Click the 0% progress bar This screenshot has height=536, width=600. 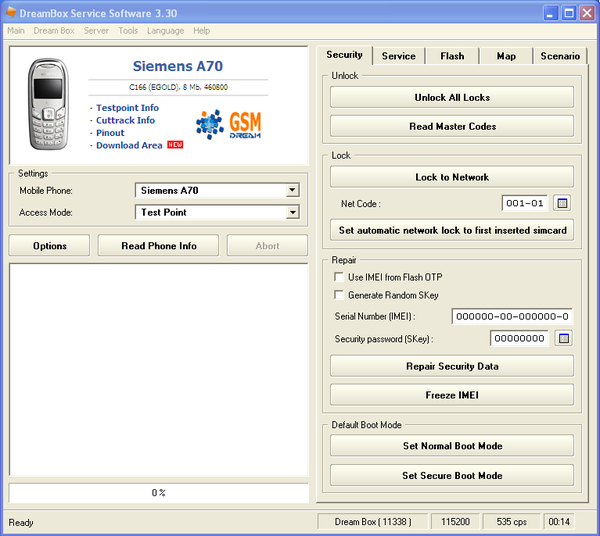pos(158,493)
